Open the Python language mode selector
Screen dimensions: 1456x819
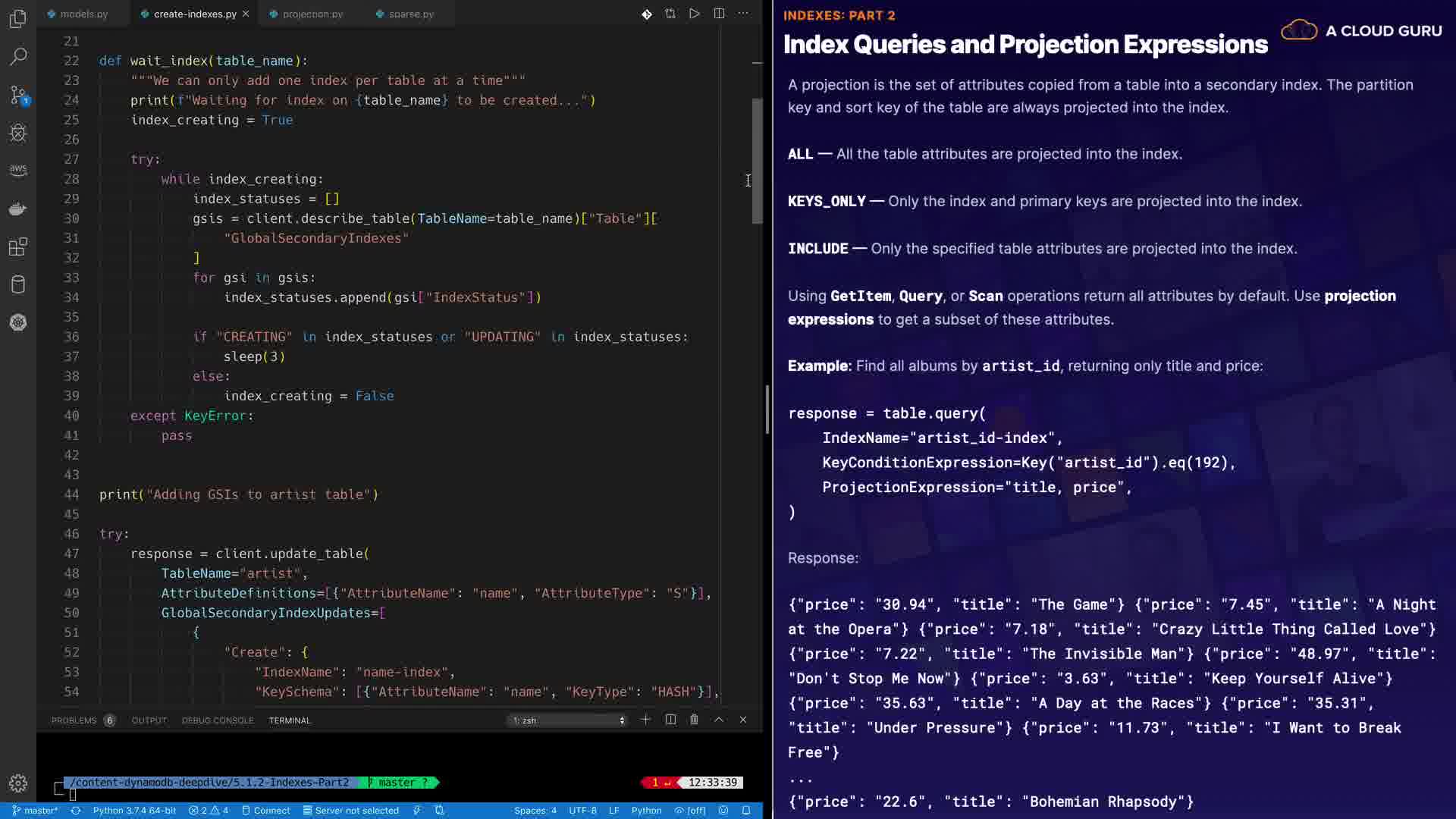point(646,811)
